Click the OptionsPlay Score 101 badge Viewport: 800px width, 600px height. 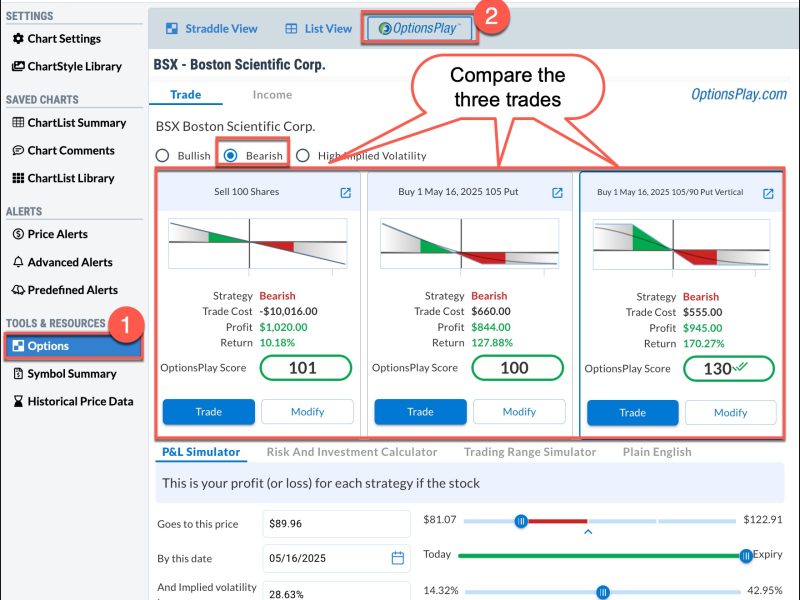(x=306, y=368)
